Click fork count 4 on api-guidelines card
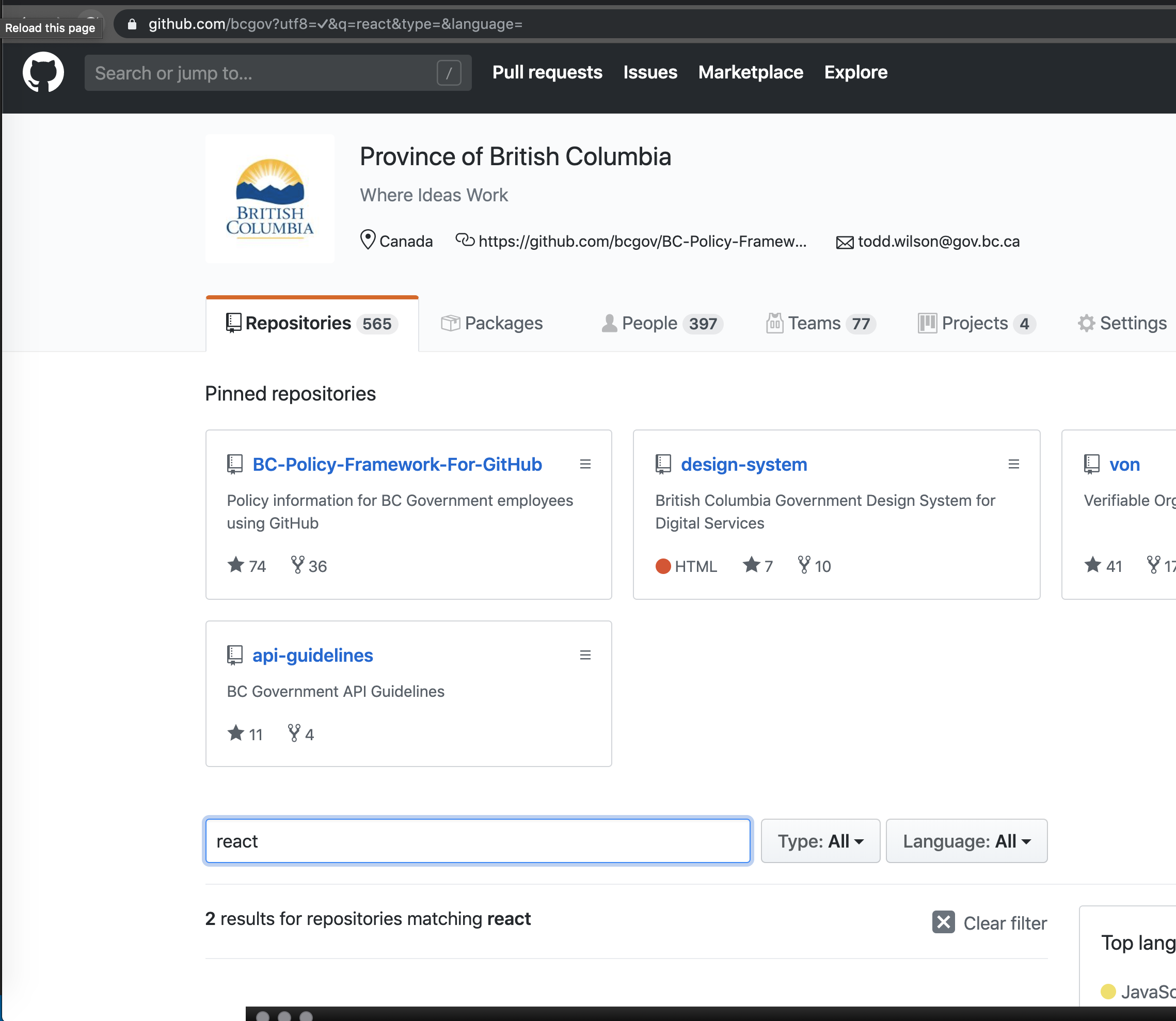 click(301, 734)
